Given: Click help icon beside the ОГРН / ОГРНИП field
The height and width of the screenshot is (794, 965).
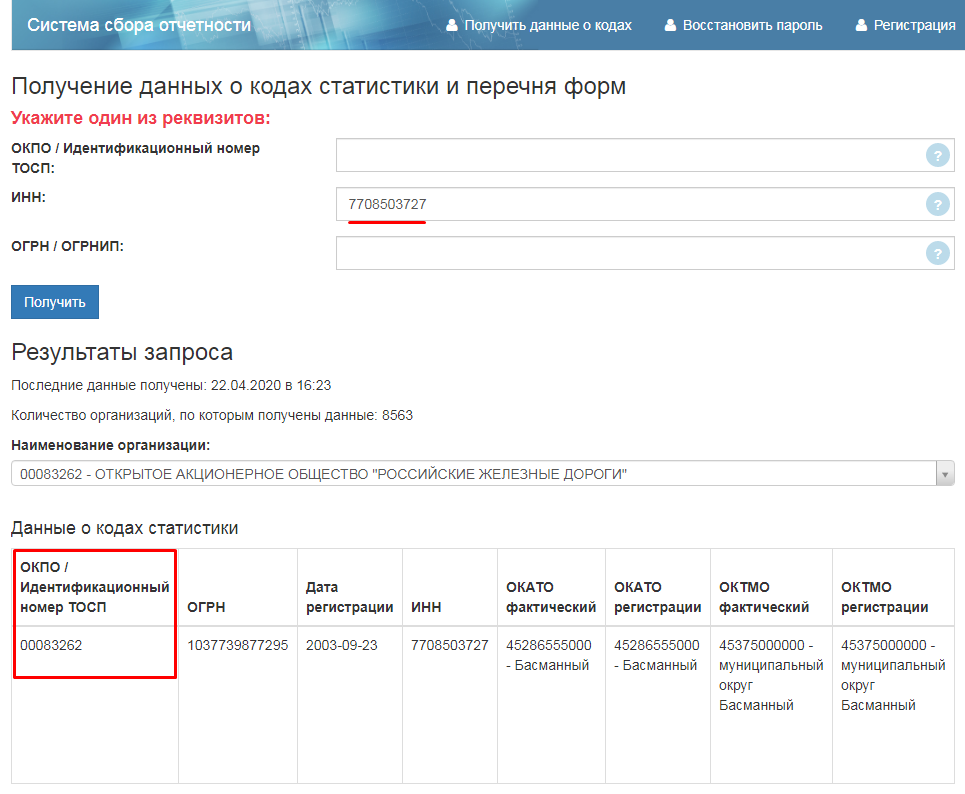Looking at the screenshot, I should [x=937, y=253].
